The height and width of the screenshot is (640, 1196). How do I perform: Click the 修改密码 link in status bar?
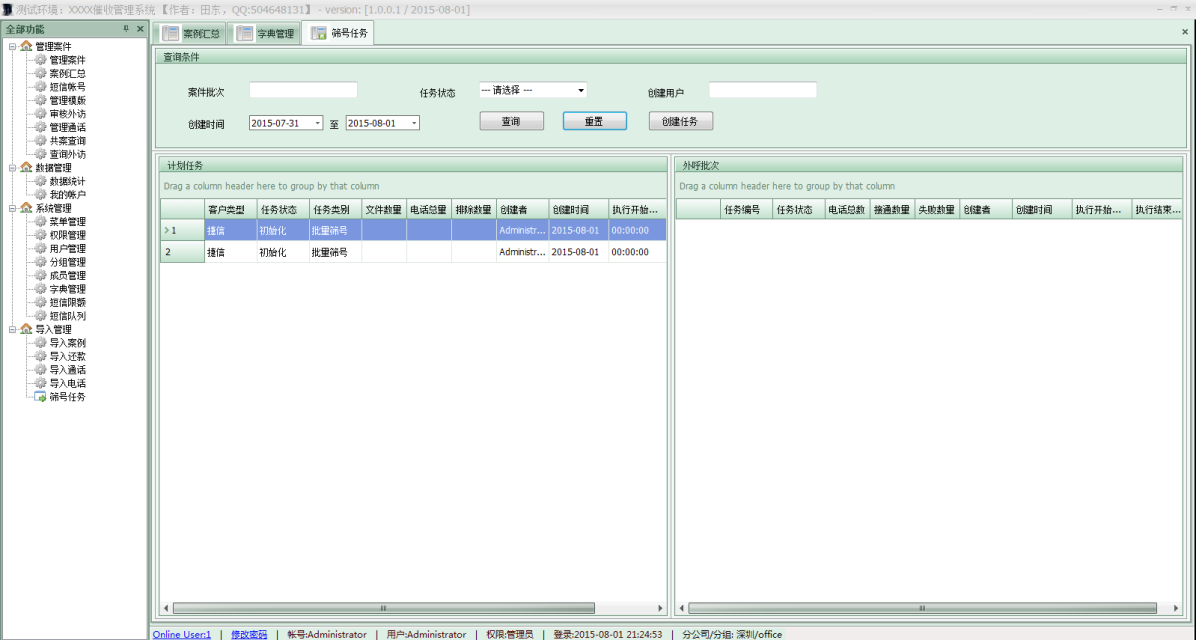(x=249, y=634)
